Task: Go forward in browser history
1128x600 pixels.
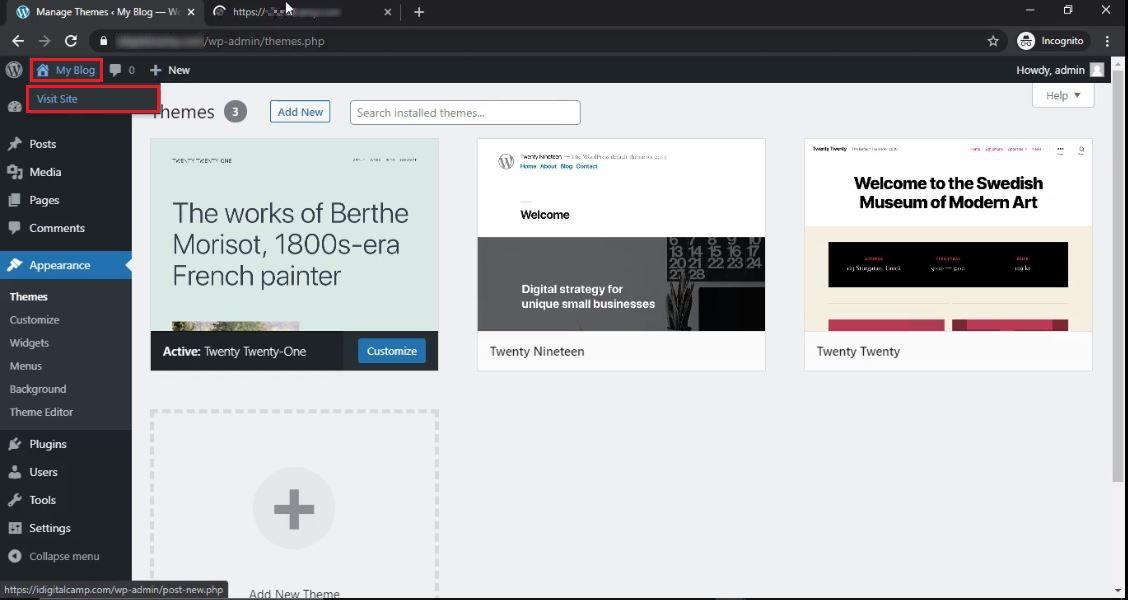Action: 45,41
